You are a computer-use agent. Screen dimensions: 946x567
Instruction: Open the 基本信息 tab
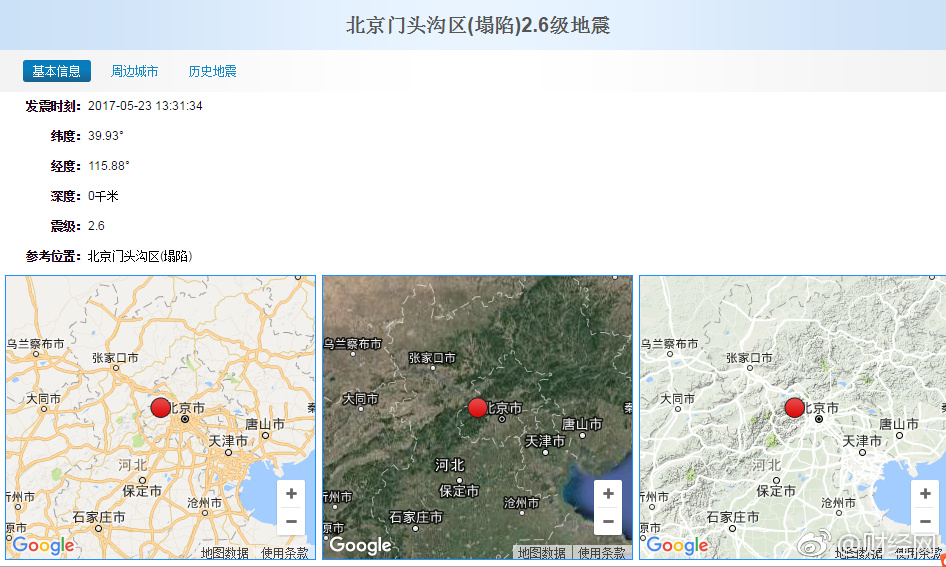(57, 71)
